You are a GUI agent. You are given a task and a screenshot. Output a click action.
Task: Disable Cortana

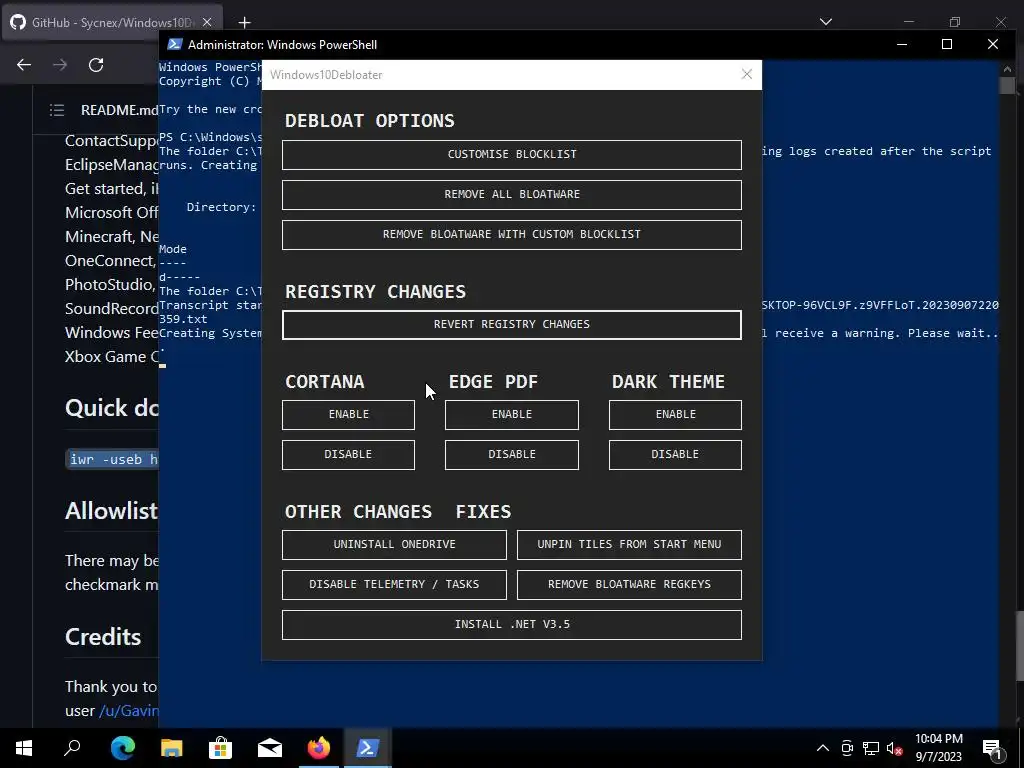(348, 455)
